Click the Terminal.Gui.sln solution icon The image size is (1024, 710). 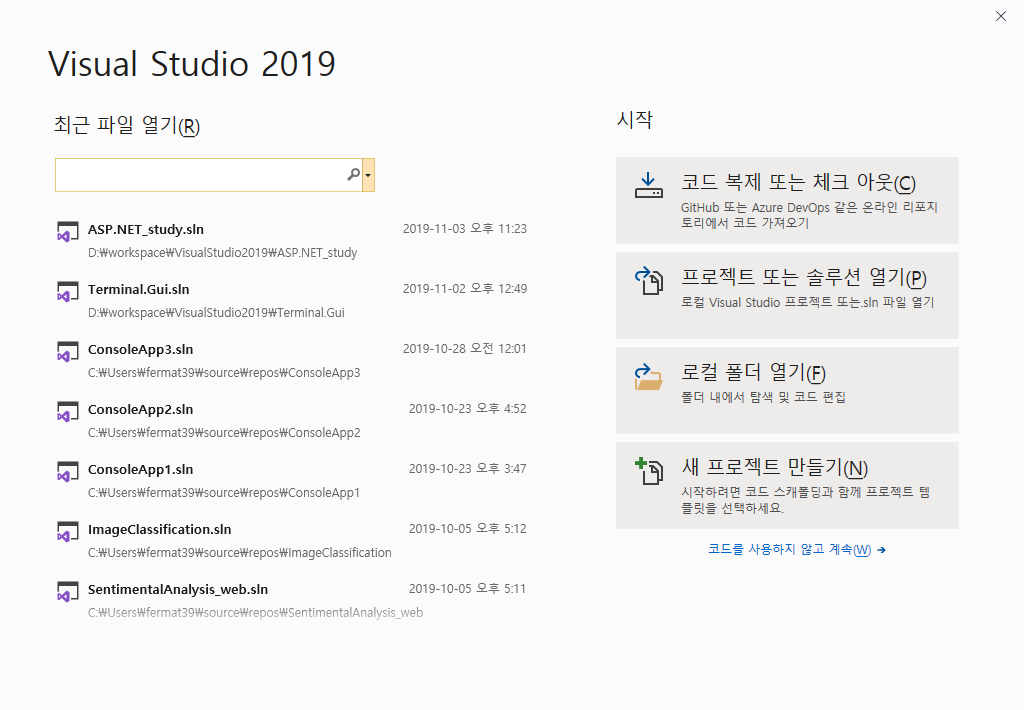67,291
